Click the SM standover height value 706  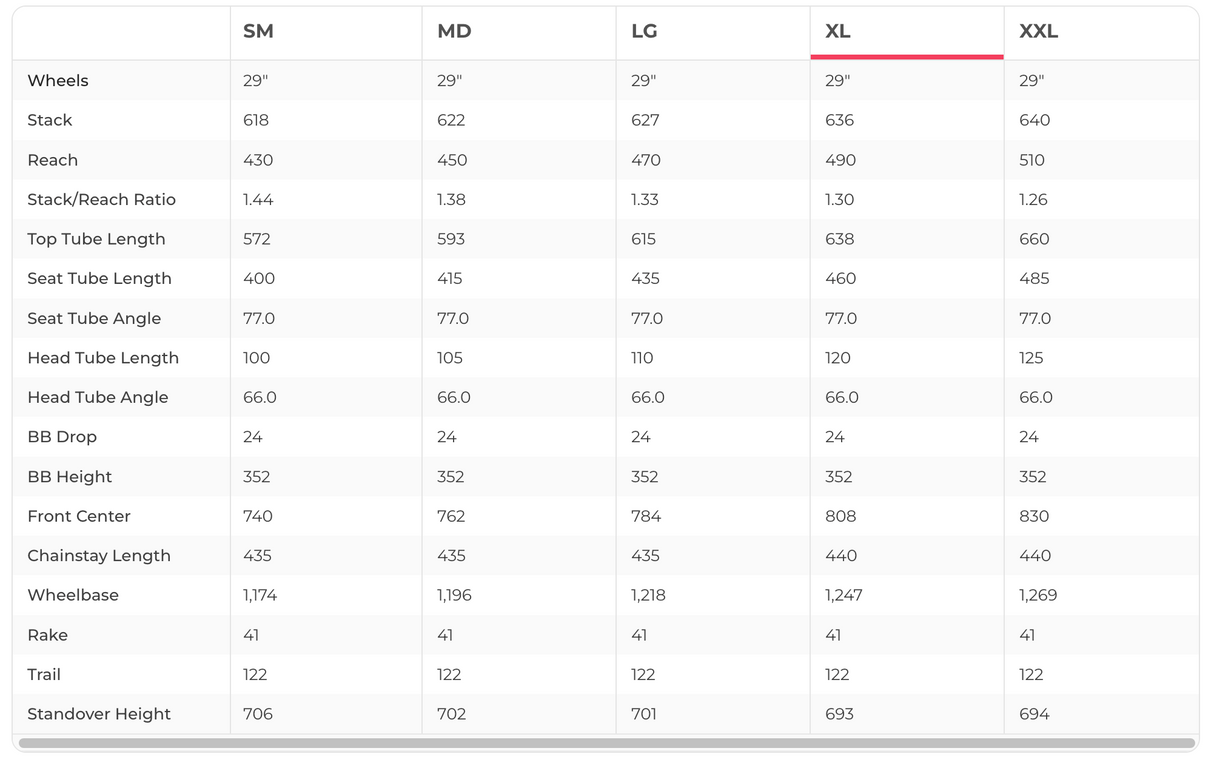point(258,714)
